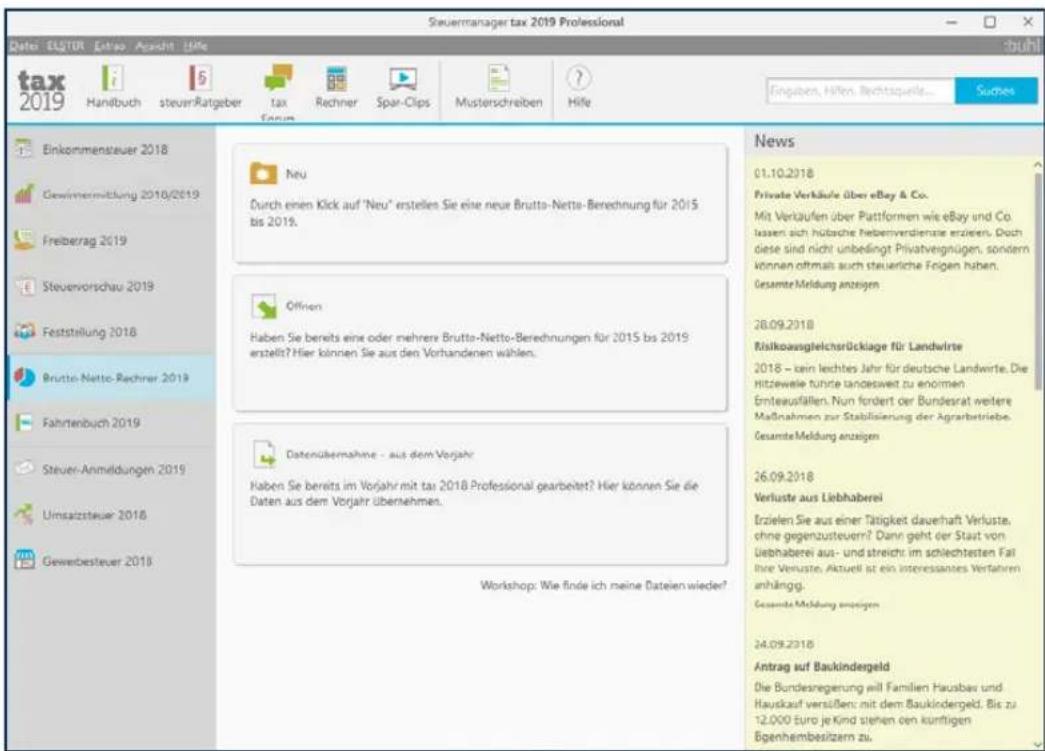
Task: Open Workshop: Wie finde ich meine Dateien wieder link
Action: (x=603, y=585)
